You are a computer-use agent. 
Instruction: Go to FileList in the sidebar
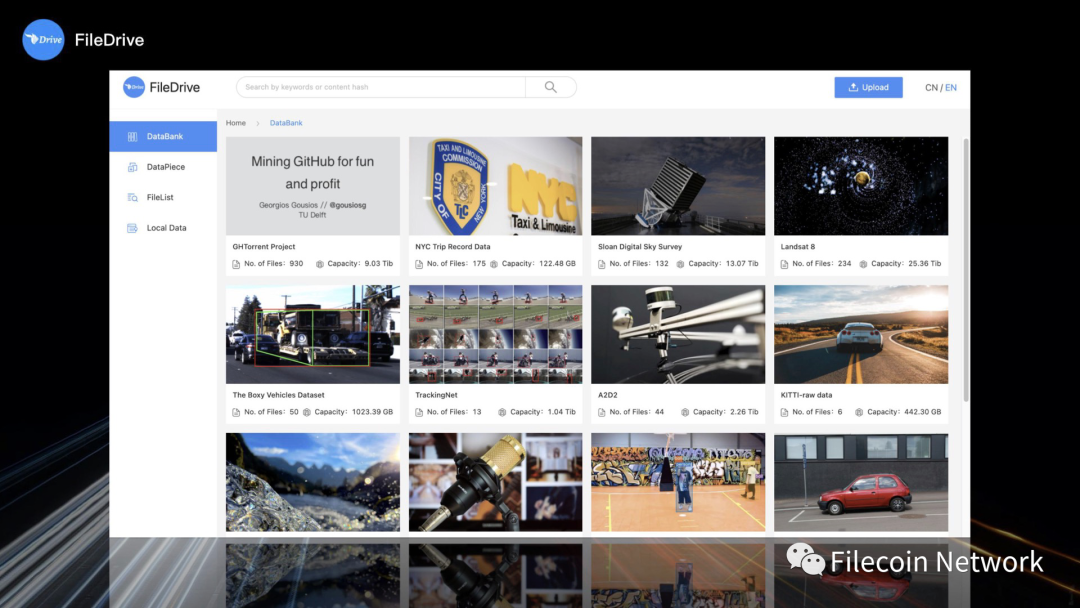163,198
